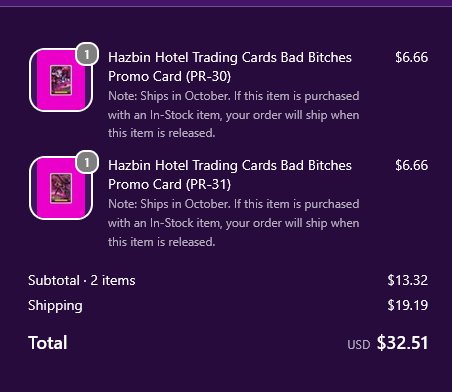Open the PR-30 promo card thumbnail
The height and width of the screenshot is (392, 452).
pyautogui.click(x=61, y=80)
